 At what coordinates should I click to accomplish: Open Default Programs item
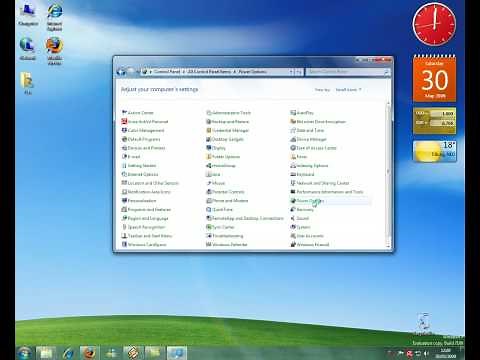[x=141, y=139]
